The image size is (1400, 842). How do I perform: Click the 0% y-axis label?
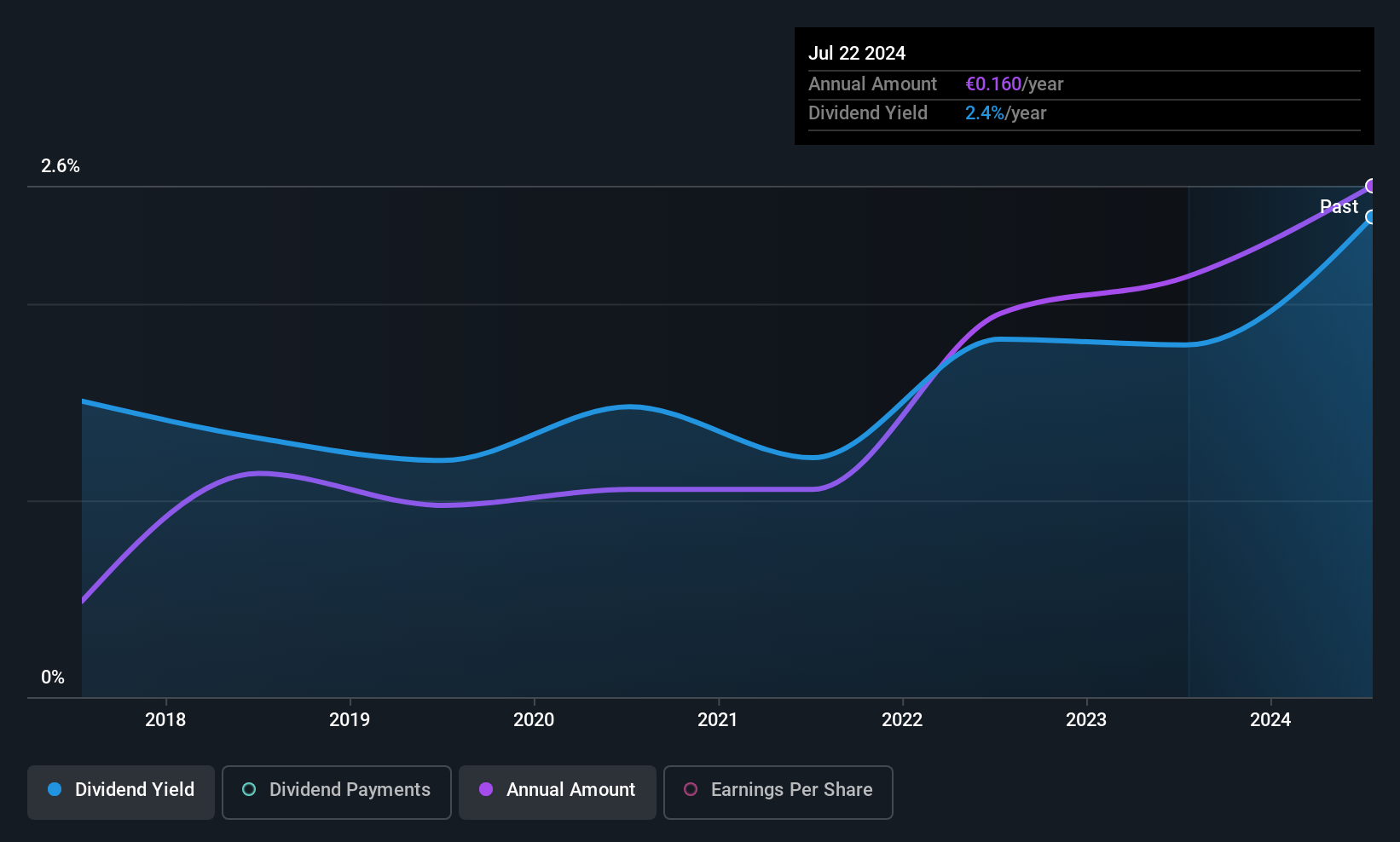tap(53, 678)
